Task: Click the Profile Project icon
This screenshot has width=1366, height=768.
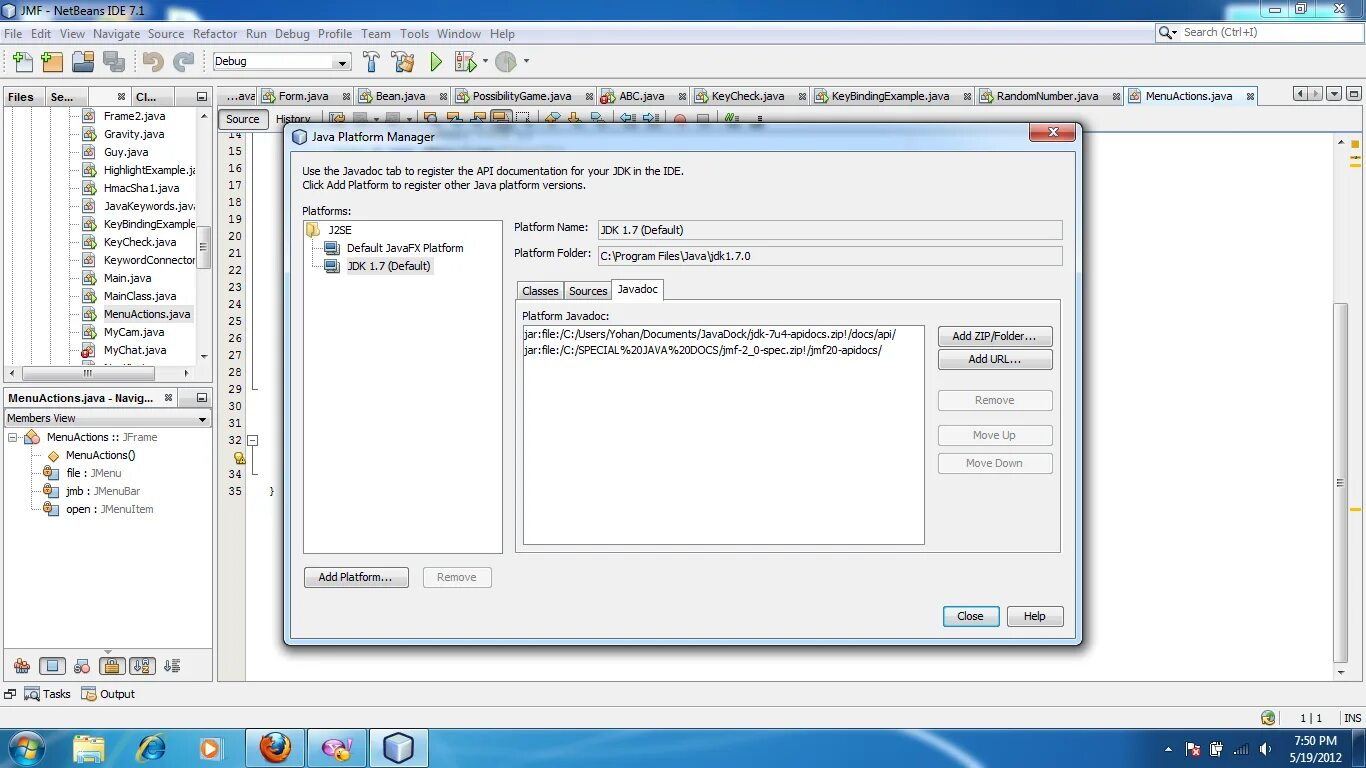Action: pos(507,62)
